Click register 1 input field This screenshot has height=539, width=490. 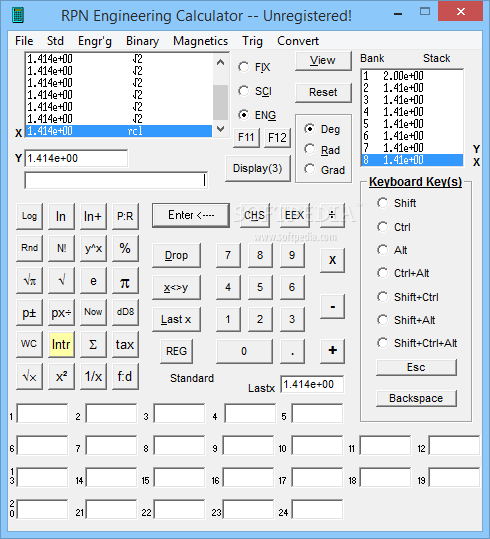click(42, 413)
